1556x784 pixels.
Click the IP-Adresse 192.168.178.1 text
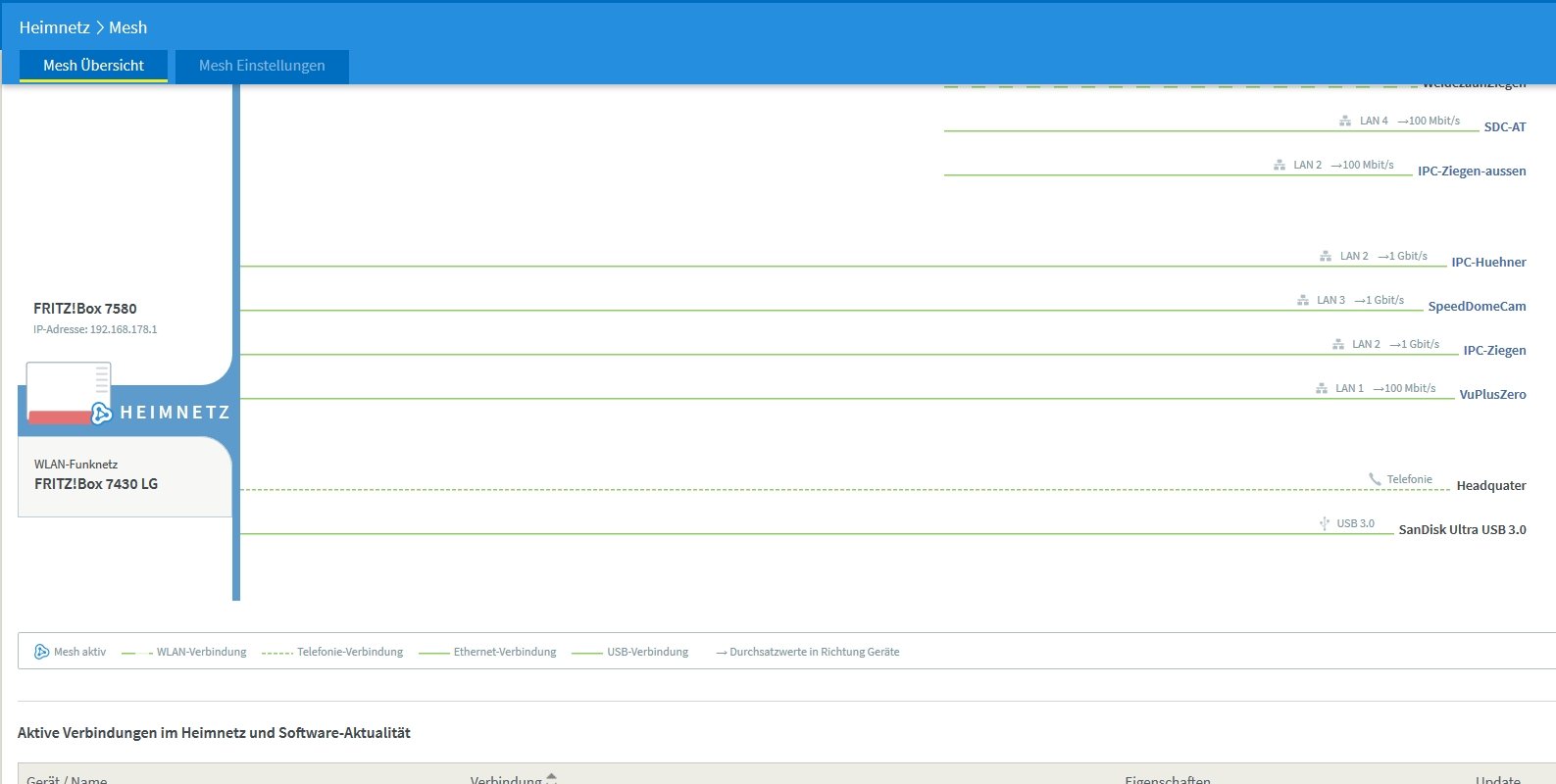95,329
